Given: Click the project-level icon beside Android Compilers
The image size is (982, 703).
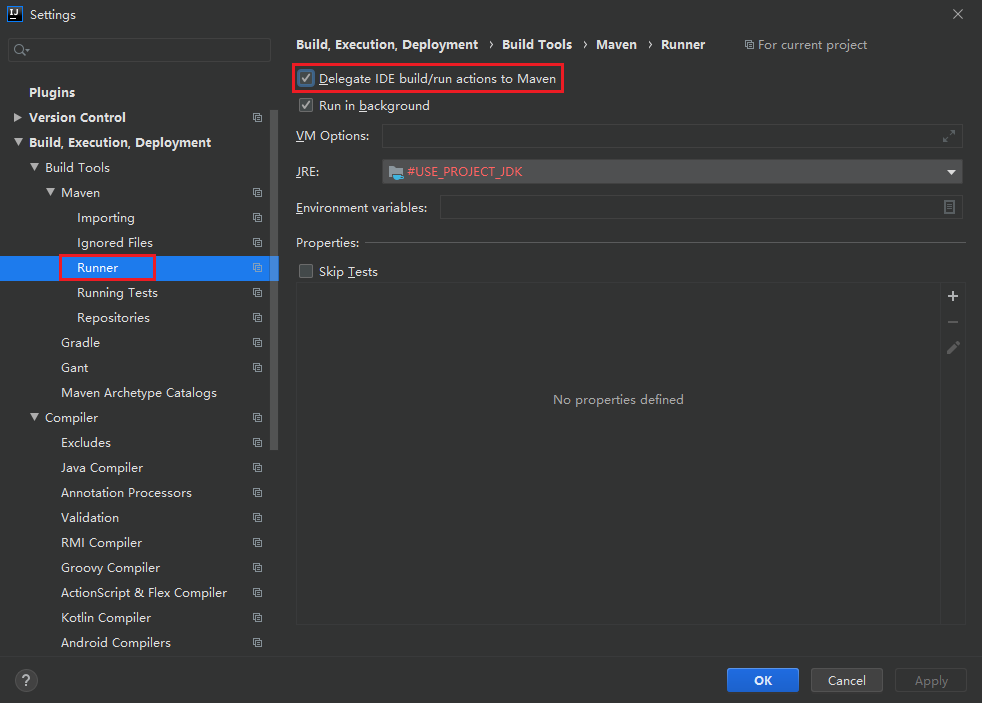Looking at the screenshot, I should (257, 643).
